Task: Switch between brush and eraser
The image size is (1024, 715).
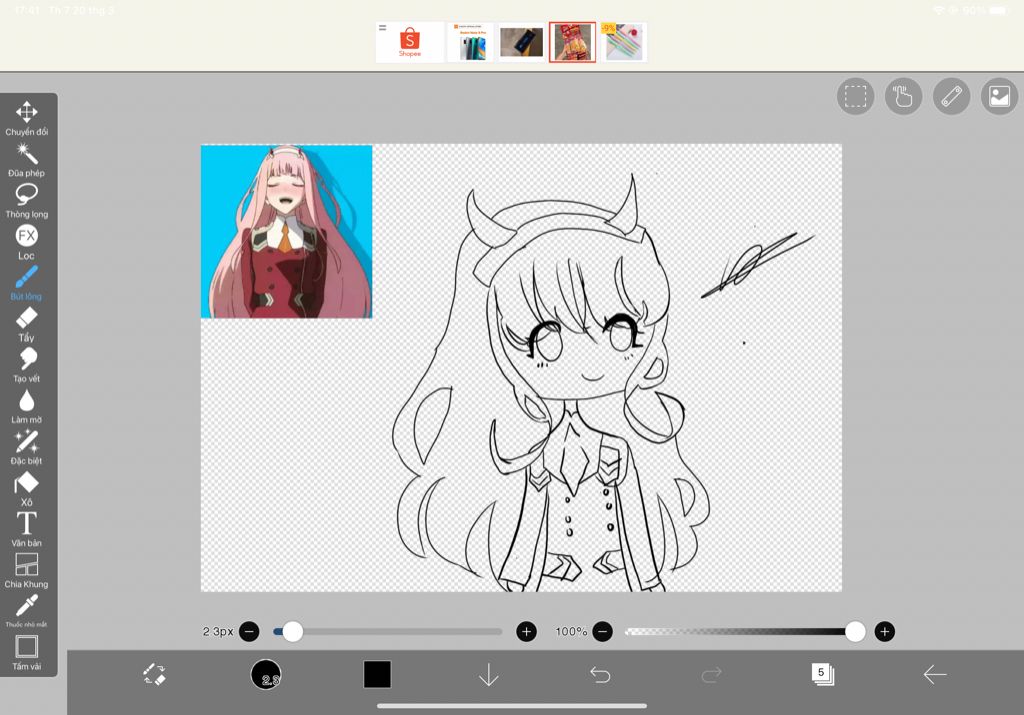Action: point(155,674)
